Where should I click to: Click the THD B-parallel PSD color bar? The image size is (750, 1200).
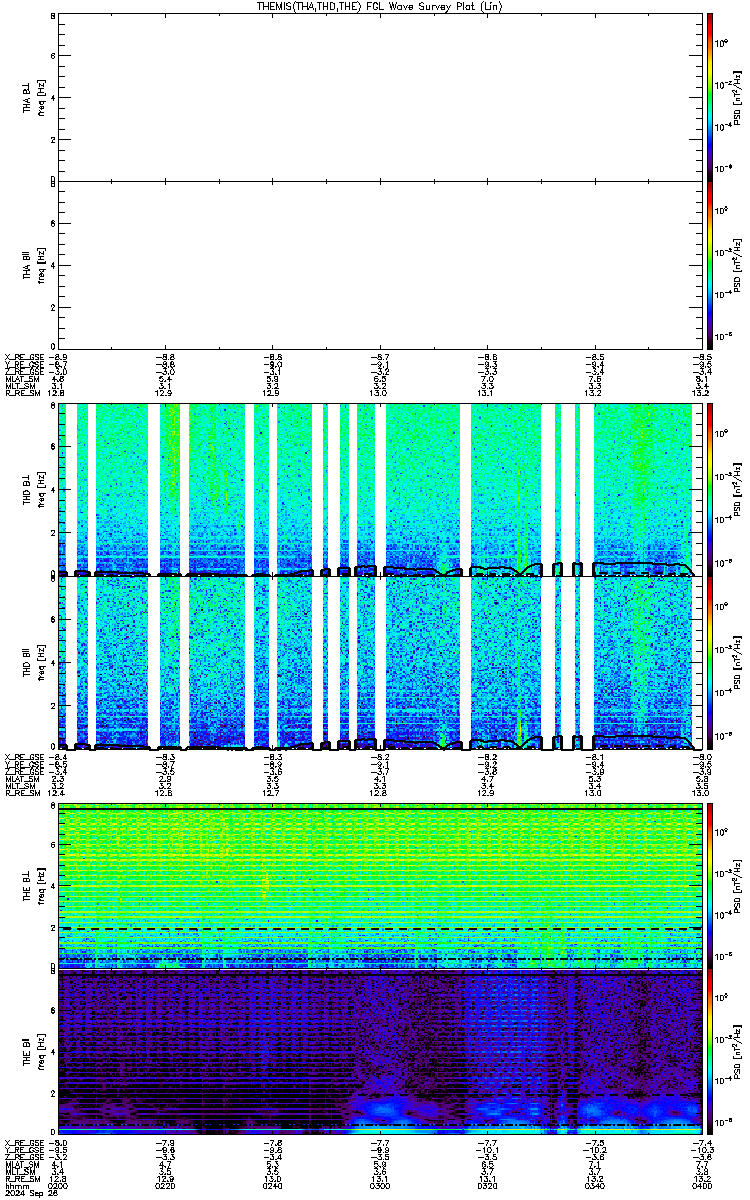[709, 662]
